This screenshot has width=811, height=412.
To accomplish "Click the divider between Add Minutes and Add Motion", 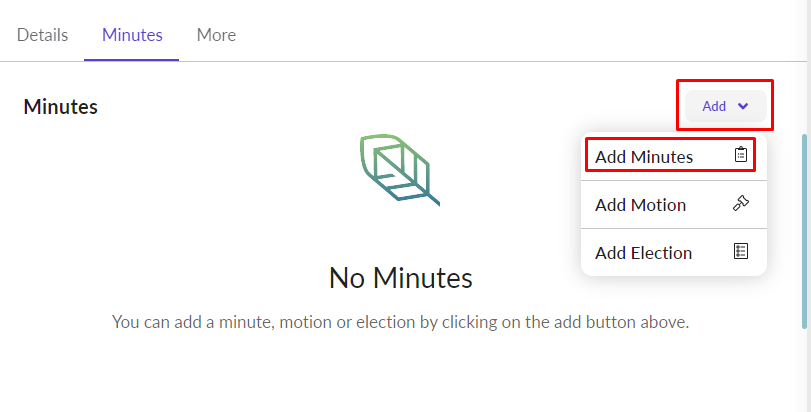I will (x=673, y=180).
